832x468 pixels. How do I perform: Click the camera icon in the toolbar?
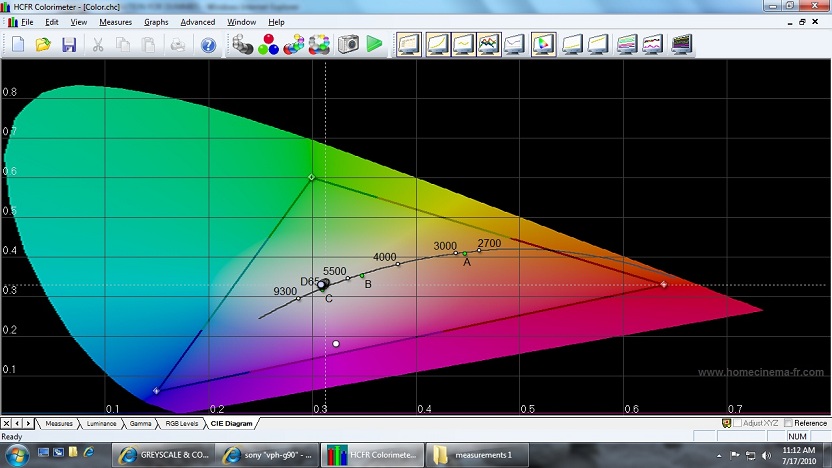pos(348,45)
